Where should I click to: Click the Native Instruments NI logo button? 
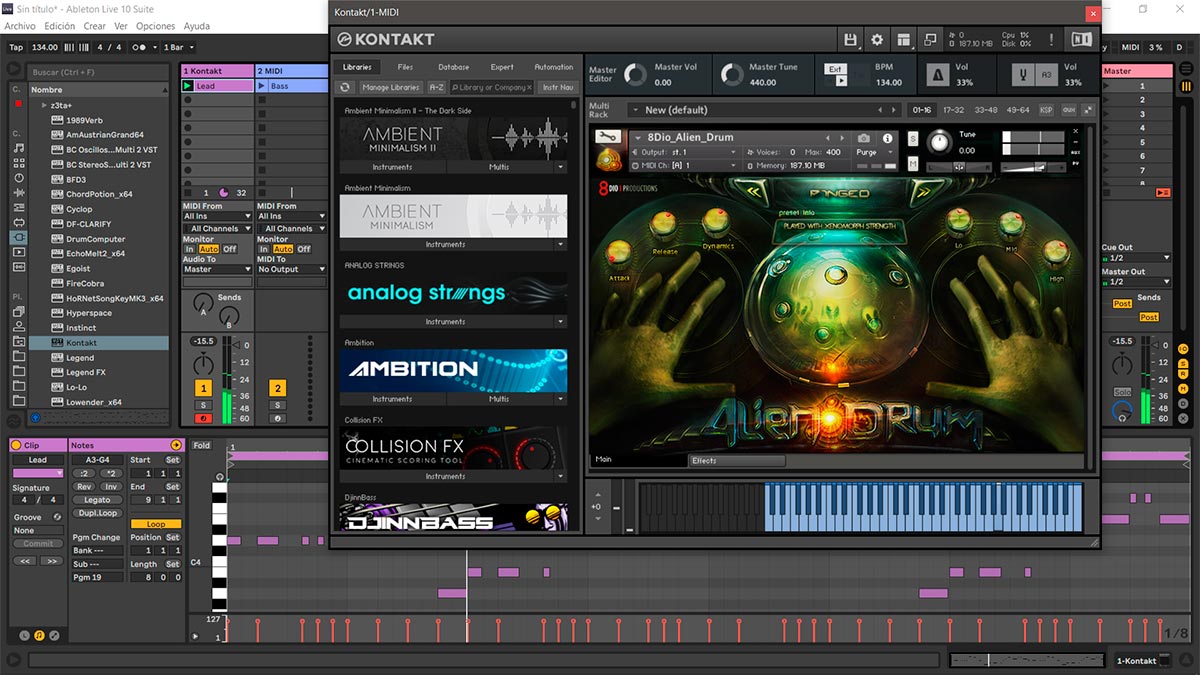click(x=1081, y=39)
